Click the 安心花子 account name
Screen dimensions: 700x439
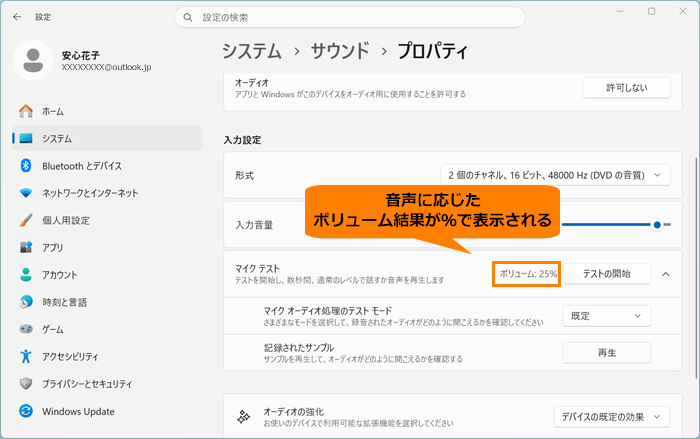point(81,55)
